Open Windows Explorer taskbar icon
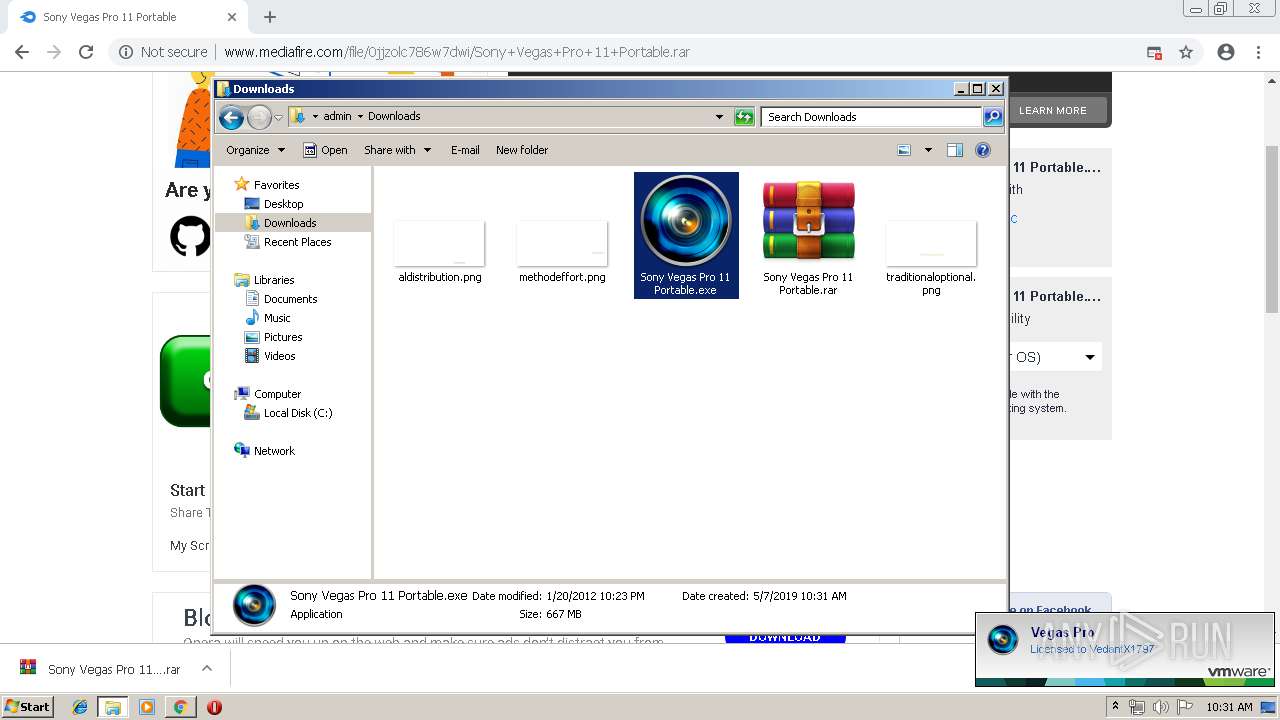 [x=113, y=707]
